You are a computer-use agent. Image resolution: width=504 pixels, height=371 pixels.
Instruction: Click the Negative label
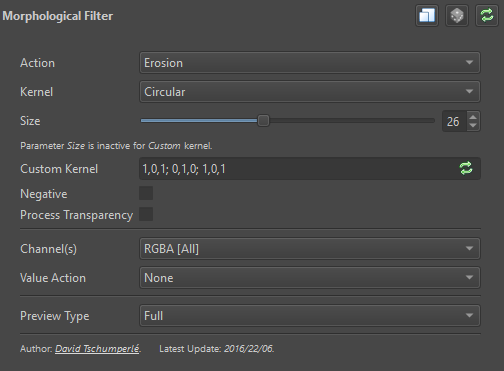pyautogui.click(x=44, y=194)
